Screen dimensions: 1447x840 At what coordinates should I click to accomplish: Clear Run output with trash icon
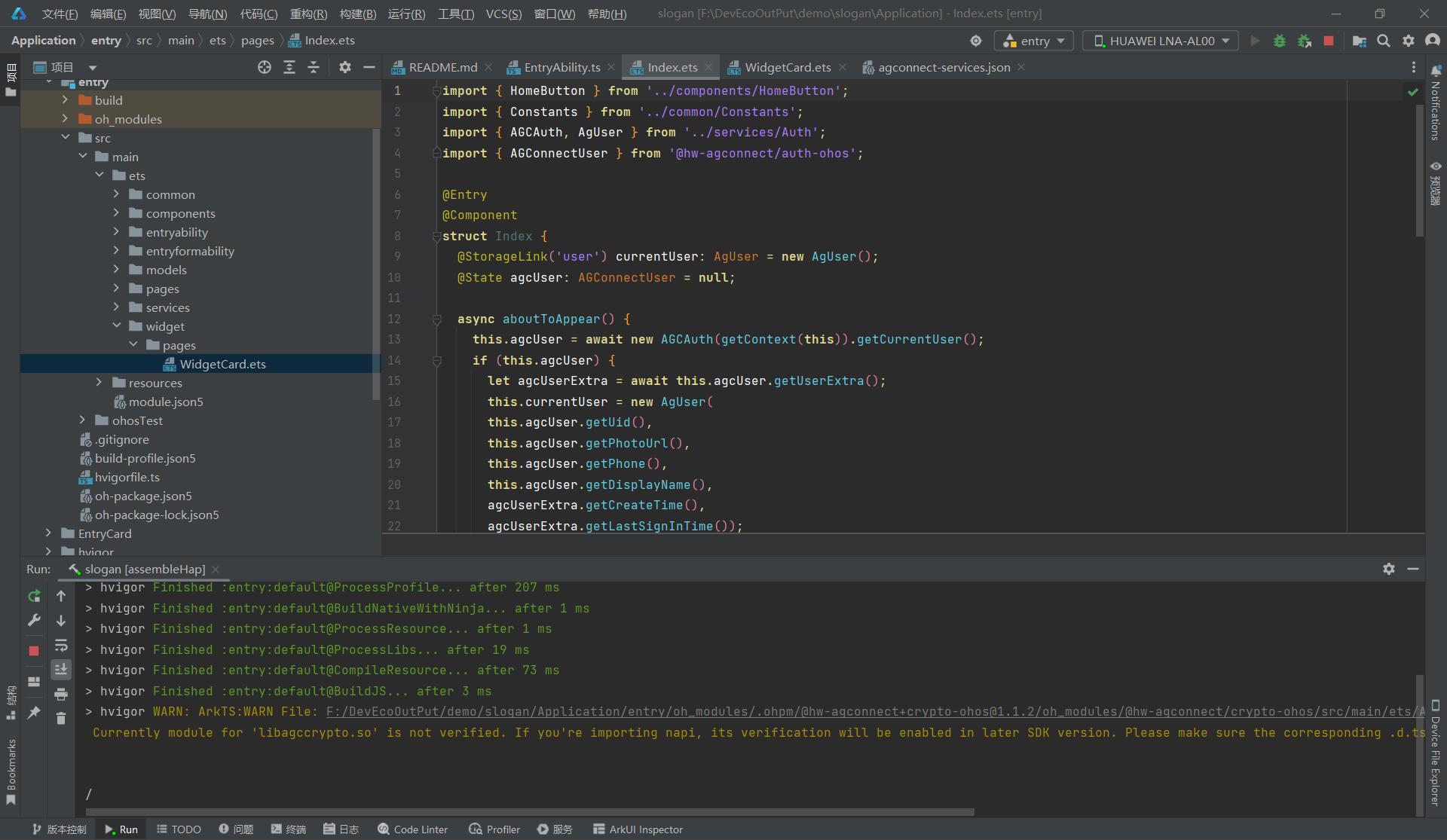tap(61, 718)
